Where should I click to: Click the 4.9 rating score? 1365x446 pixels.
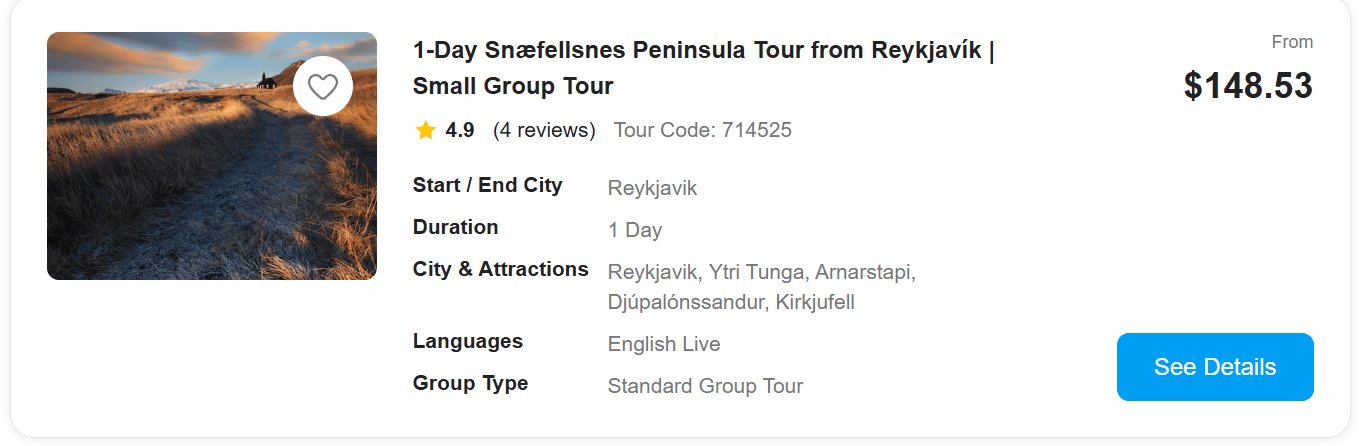click(x=460, y=130)
